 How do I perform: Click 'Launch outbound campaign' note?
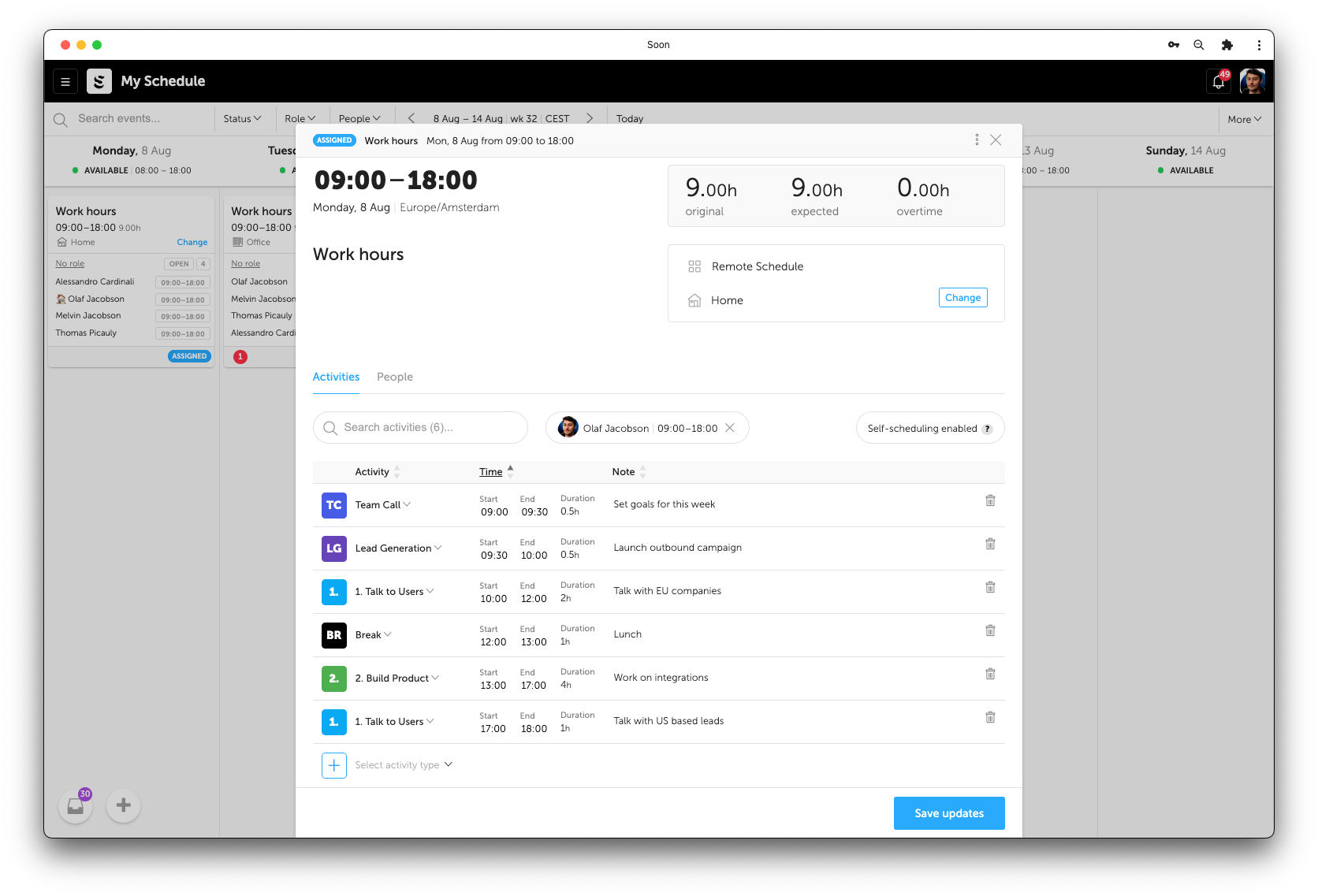tap(678, 548)
